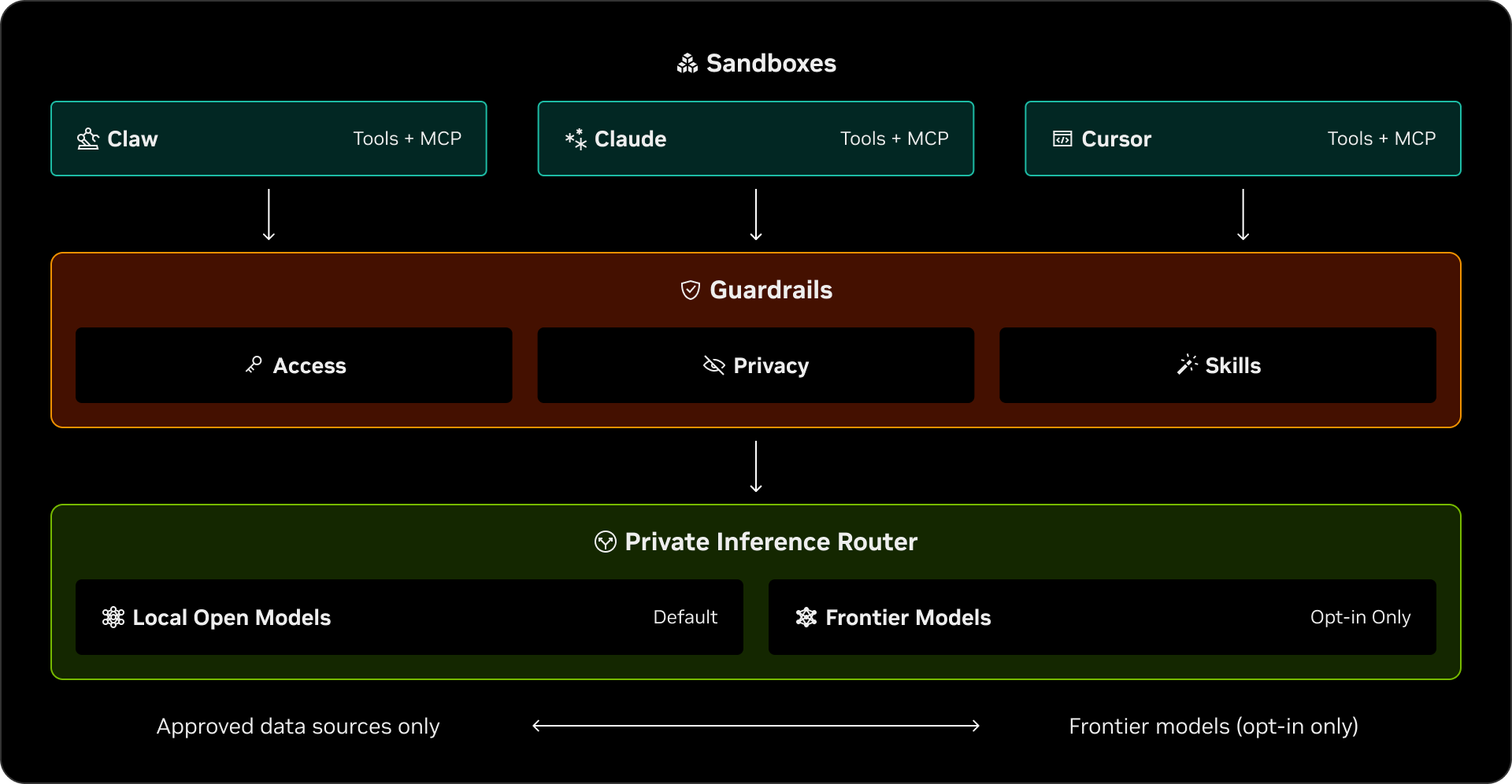Select the Access key icon
The width and height of the screenshot is (1512, 784).
[x=254, y=365]
